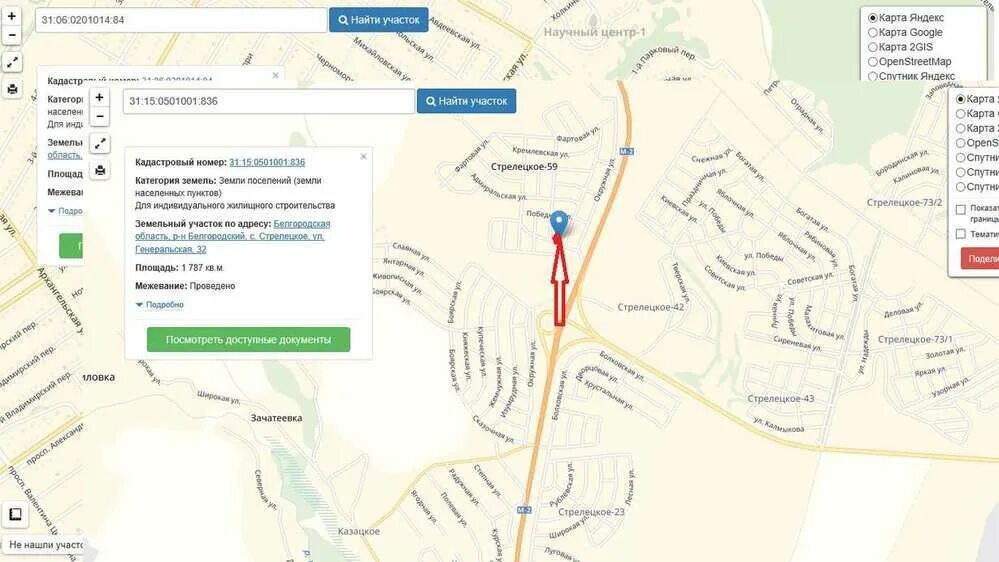The image size is (999, 562).
Task: Click Посмотреть доступные документы button
Action: [248, 340]
